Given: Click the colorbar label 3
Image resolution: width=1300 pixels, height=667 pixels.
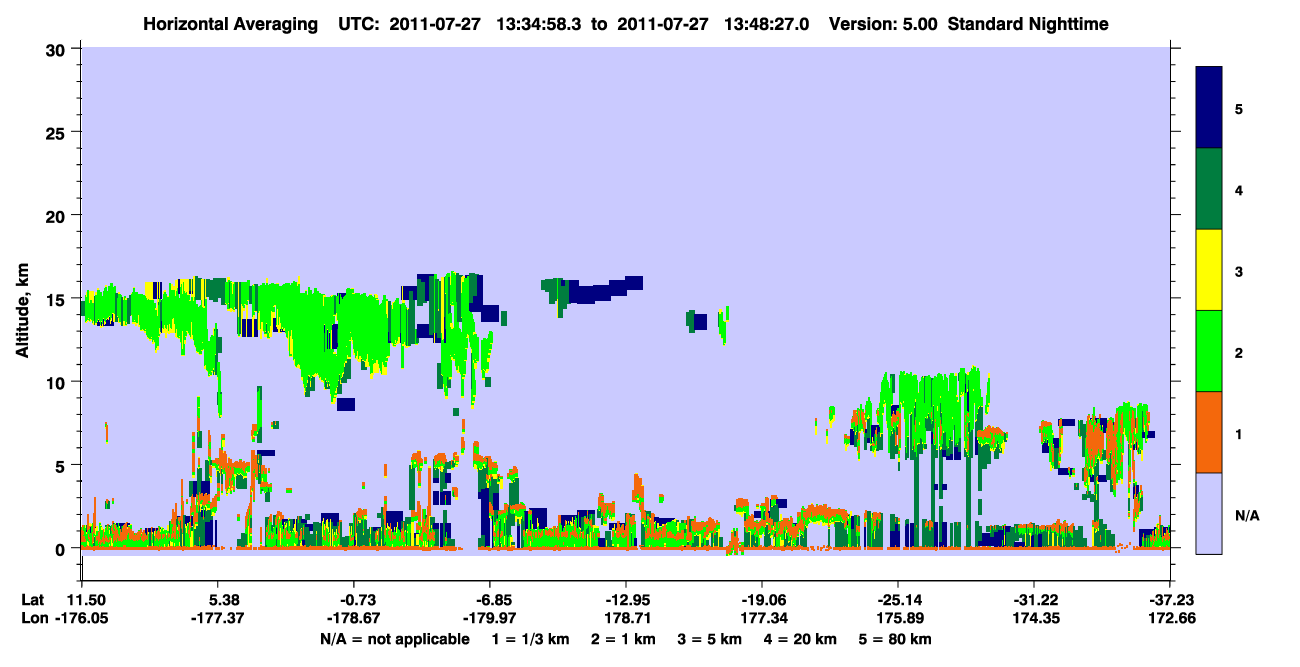Looking at the screenshot, I should tap(1239, 271).
